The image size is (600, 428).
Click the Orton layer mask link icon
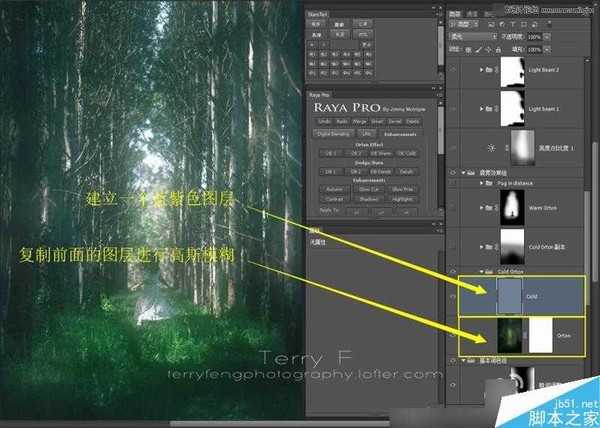[525, 335]
